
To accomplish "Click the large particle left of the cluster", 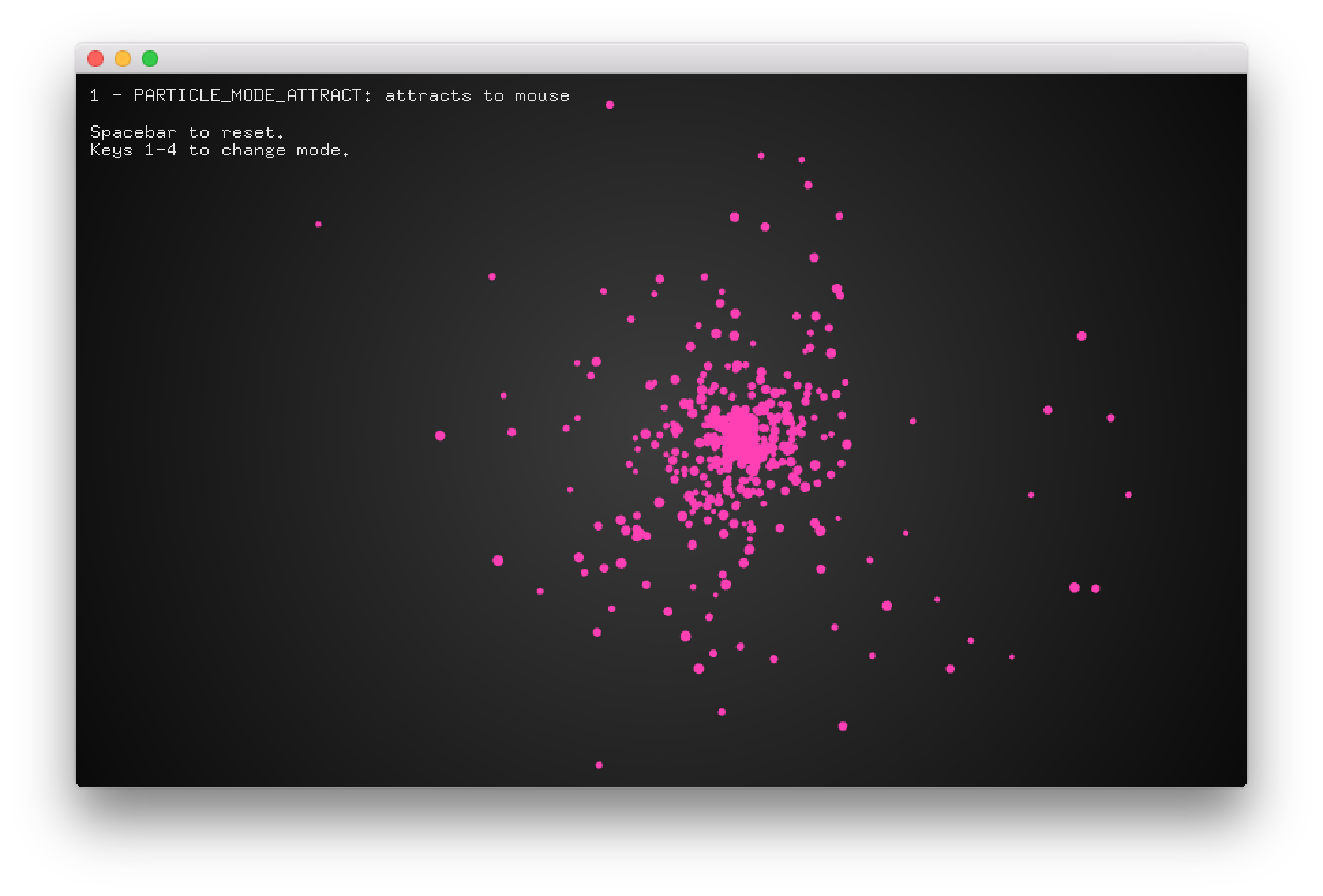I will (x=439, y=434).
